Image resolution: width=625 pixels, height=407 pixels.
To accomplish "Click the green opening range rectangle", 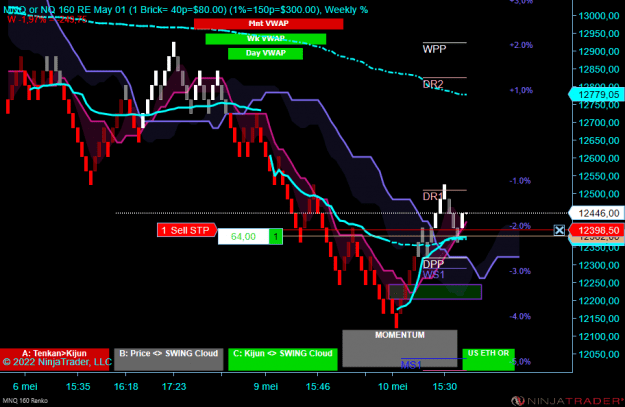I will (x=435, y=292).
